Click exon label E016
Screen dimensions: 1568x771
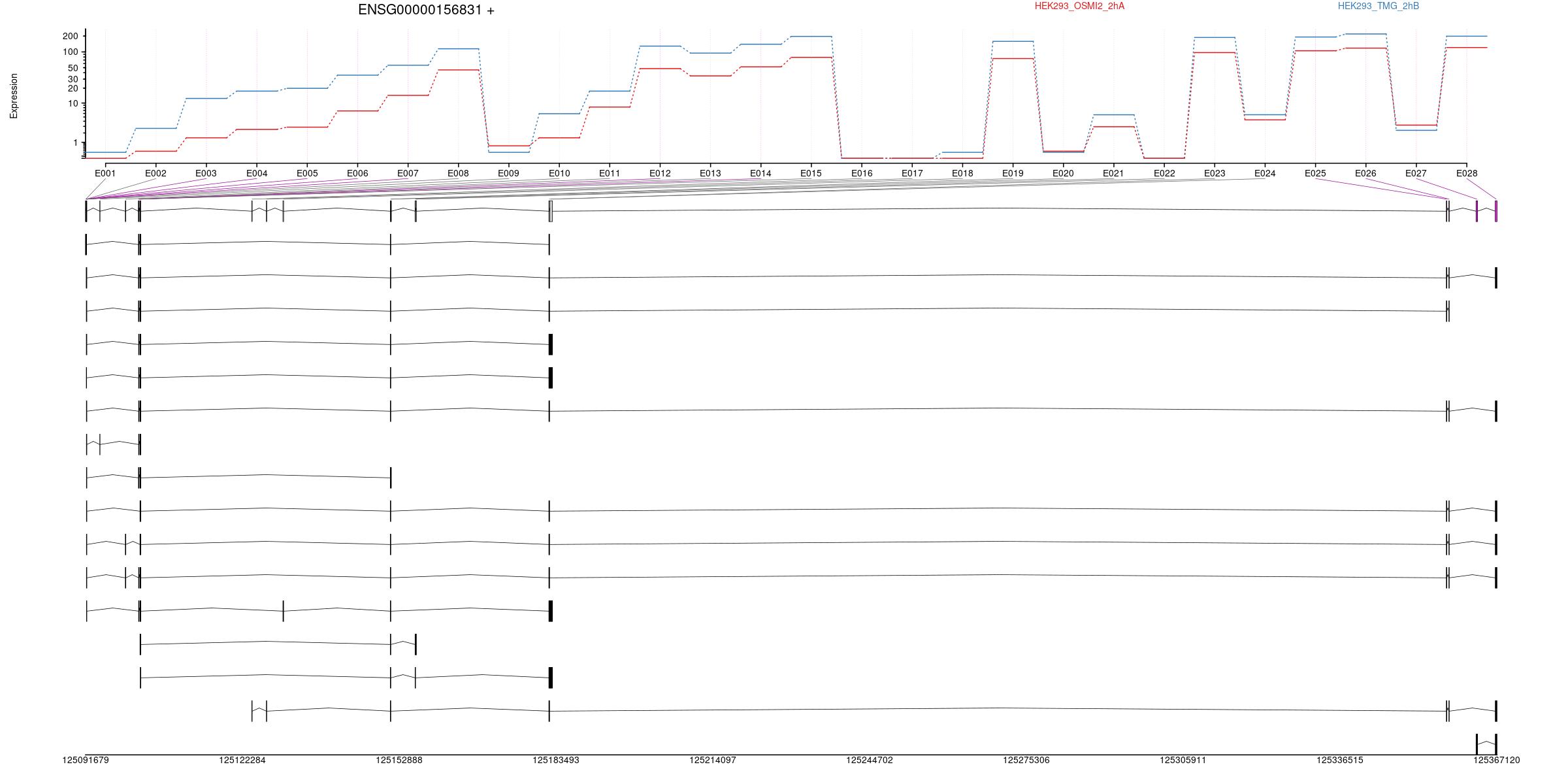tap(862, 173)
